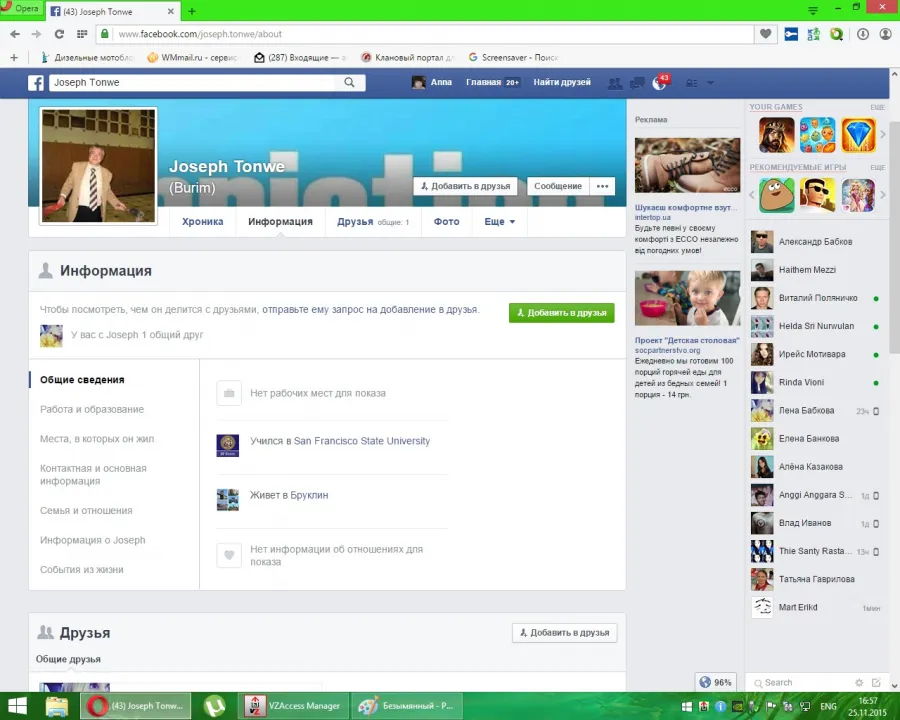Click the Windows Start button
The image size is (900, 720).
click(x=17, y=706)
